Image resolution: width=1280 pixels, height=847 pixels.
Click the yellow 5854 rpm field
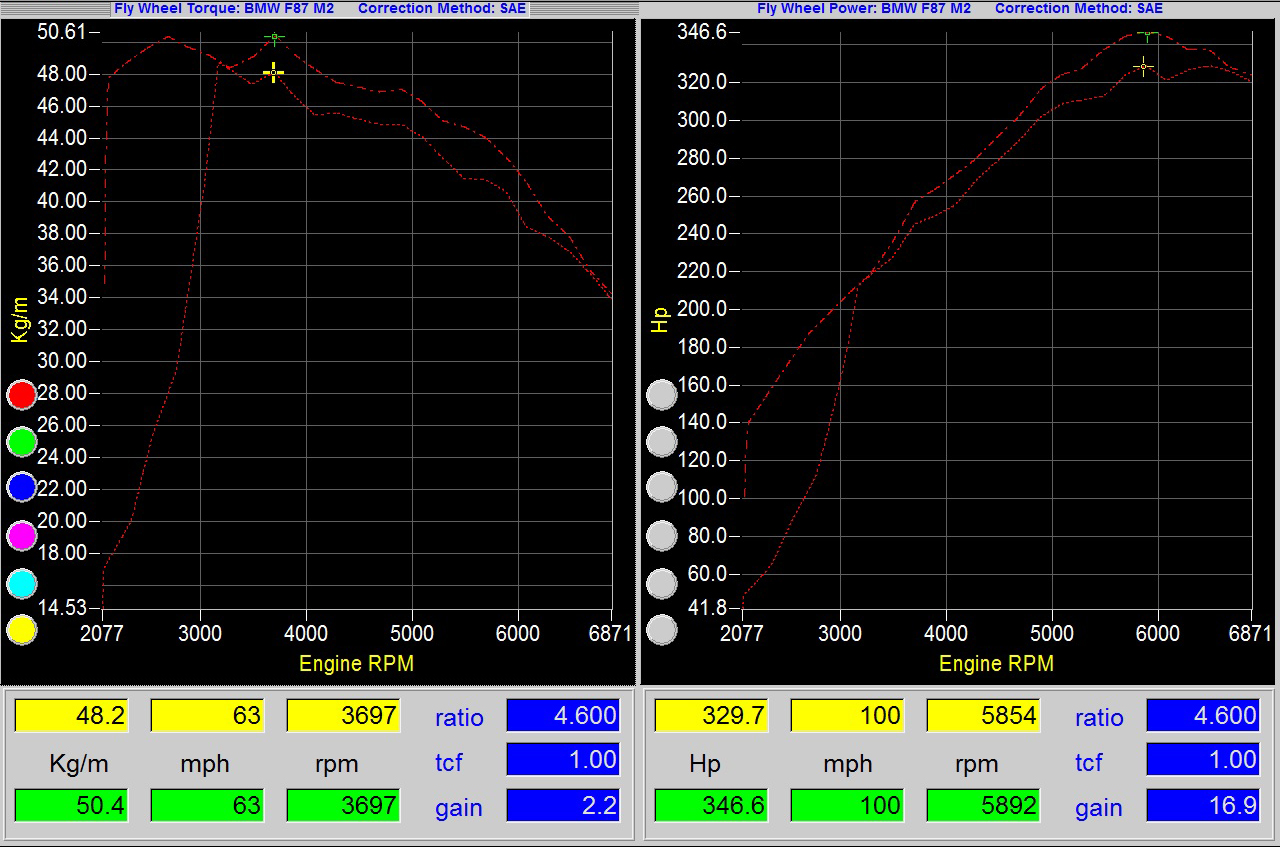pyautogui.click(x=983, y=715)
